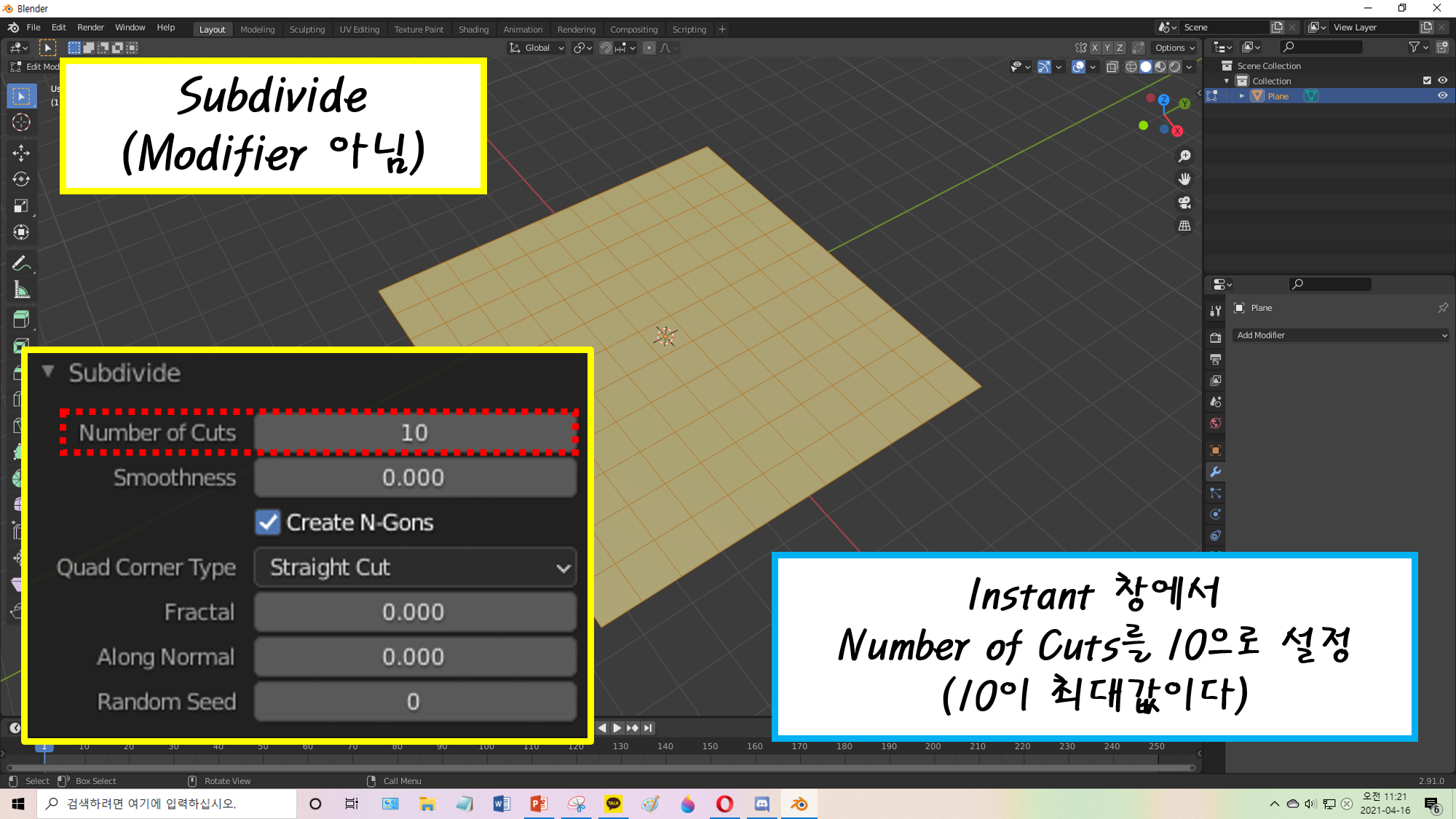Click the Smoothness value slider
The image size is (1456, 819).
click(415, 478)
